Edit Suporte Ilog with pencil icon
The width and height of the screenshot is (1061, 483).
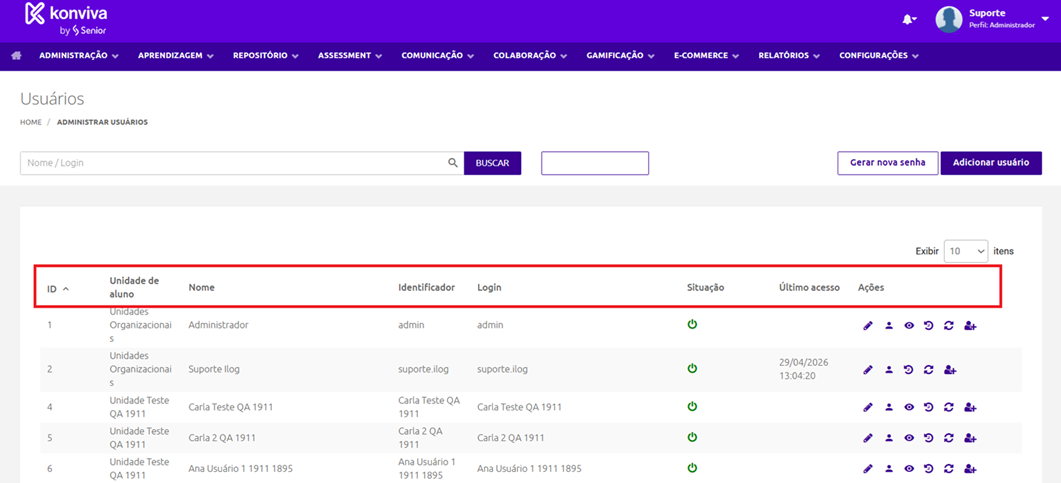(868, 370)
